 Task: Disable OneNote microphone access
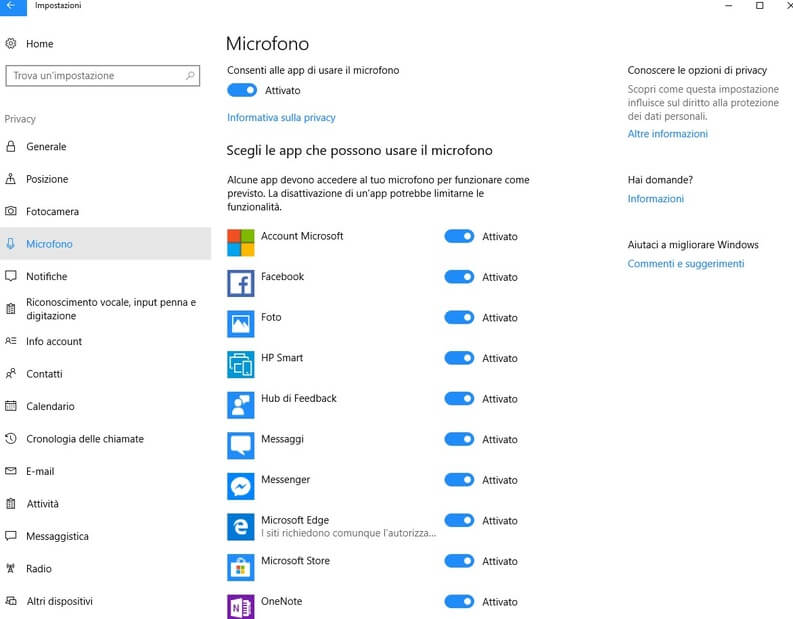pyautogui.click(x=459, y=601)
